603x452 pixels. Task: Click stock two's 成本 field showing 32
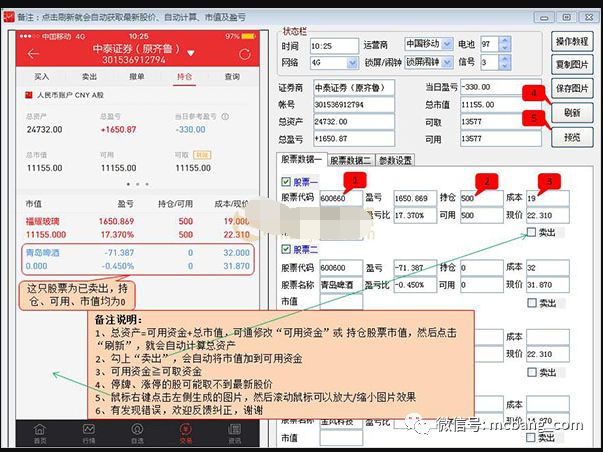click(548, 267)
